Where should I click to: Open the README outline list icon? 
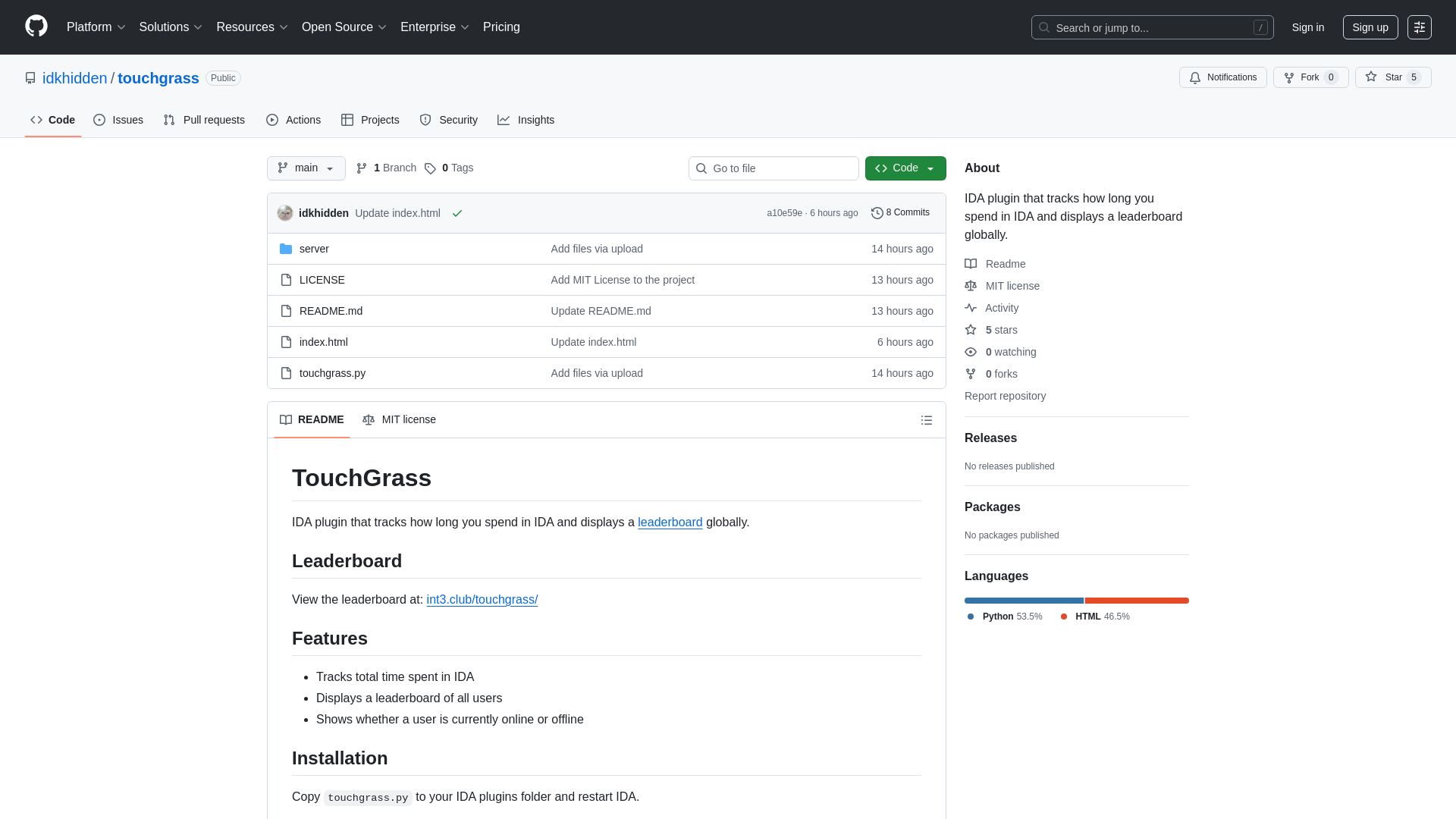click(x=926, y=419)
